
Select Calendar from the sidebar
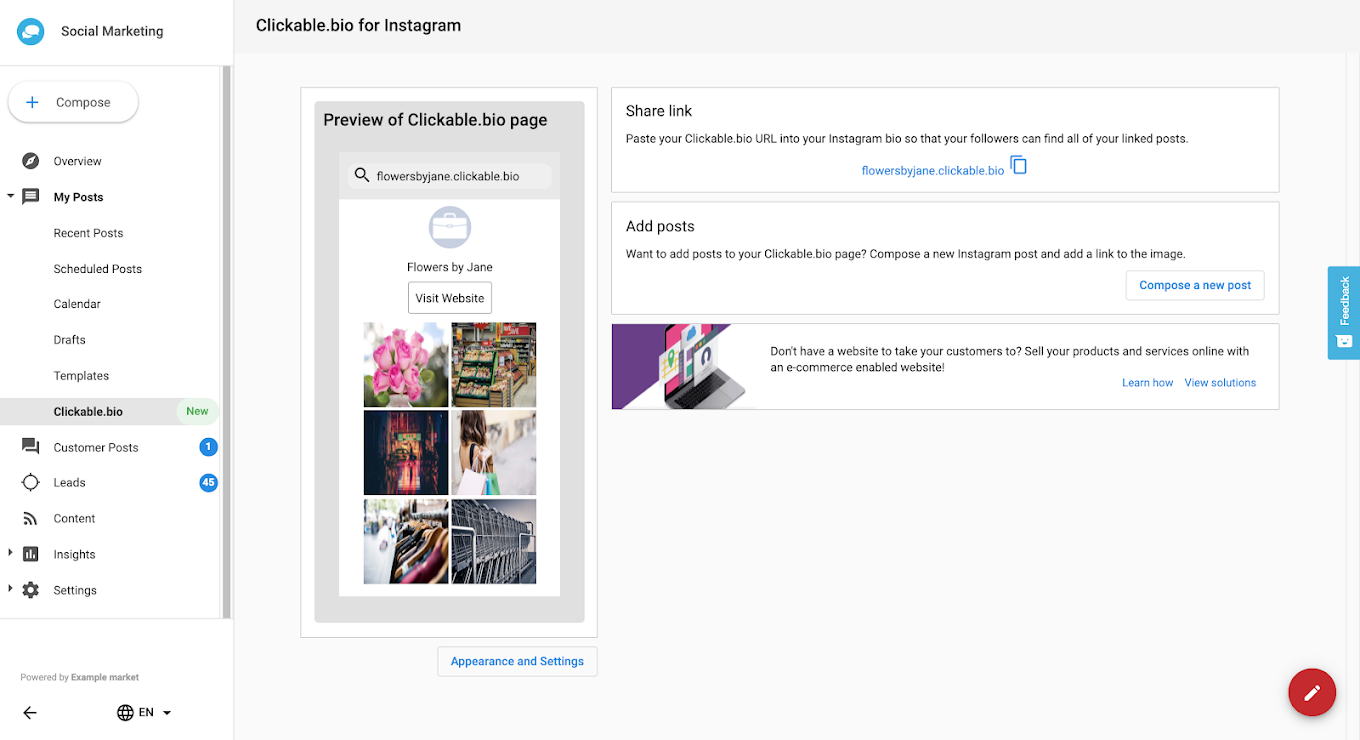(77, 304)
